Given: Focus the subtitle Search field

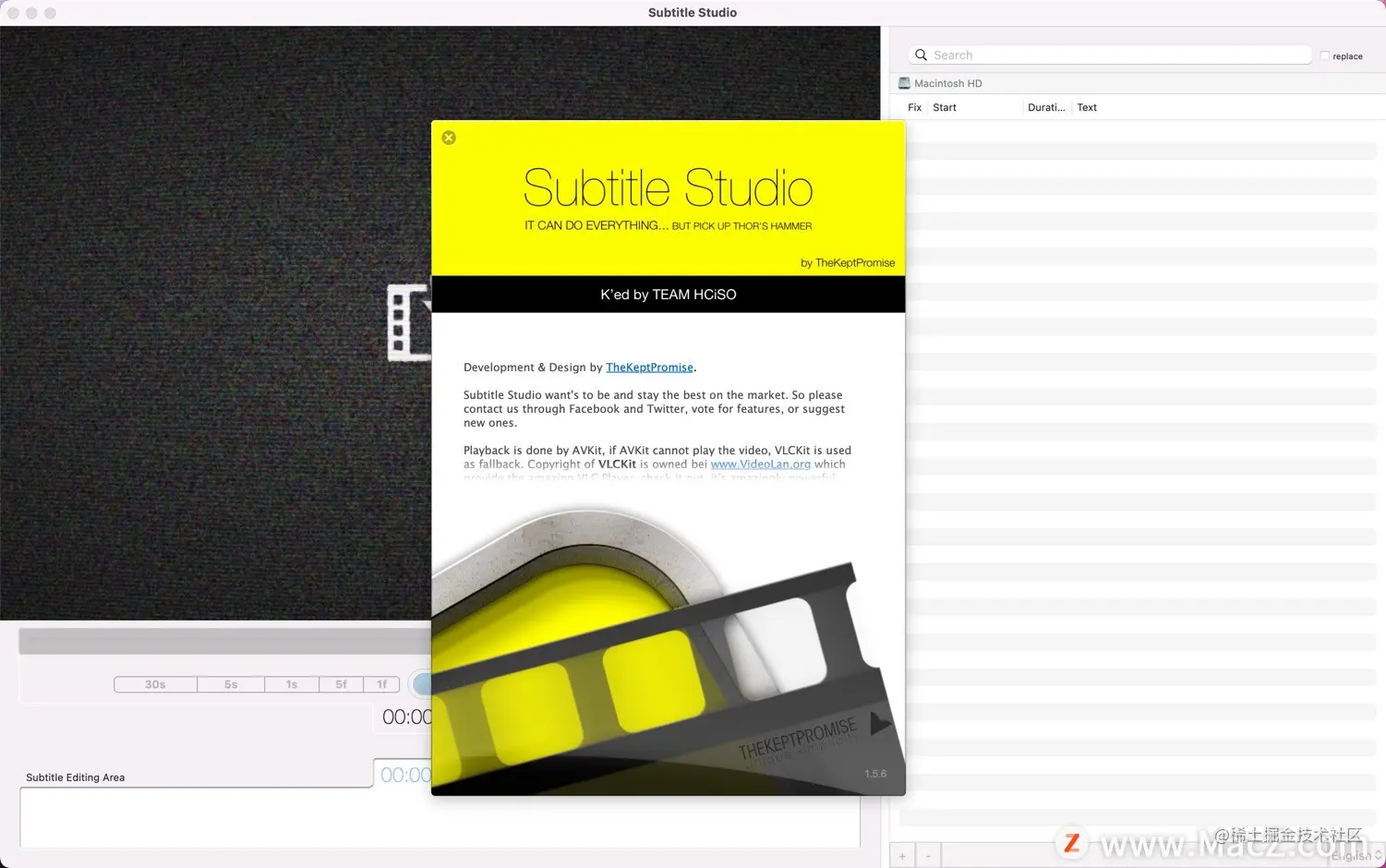Looking at the screenshot, I should (x=1111, y=55).
